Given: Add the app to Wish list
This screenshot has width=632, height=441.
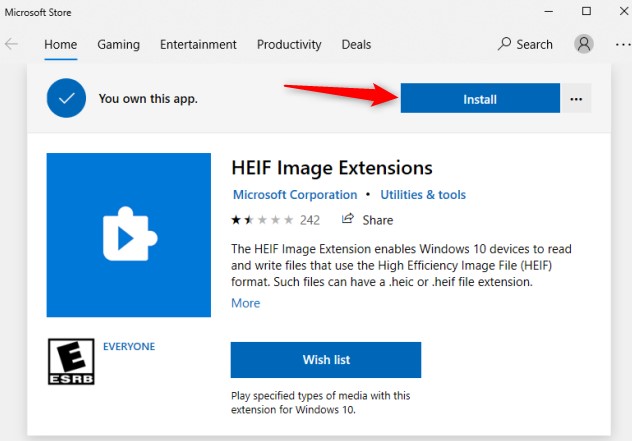Looking at the screenshot, I should 326,360.
